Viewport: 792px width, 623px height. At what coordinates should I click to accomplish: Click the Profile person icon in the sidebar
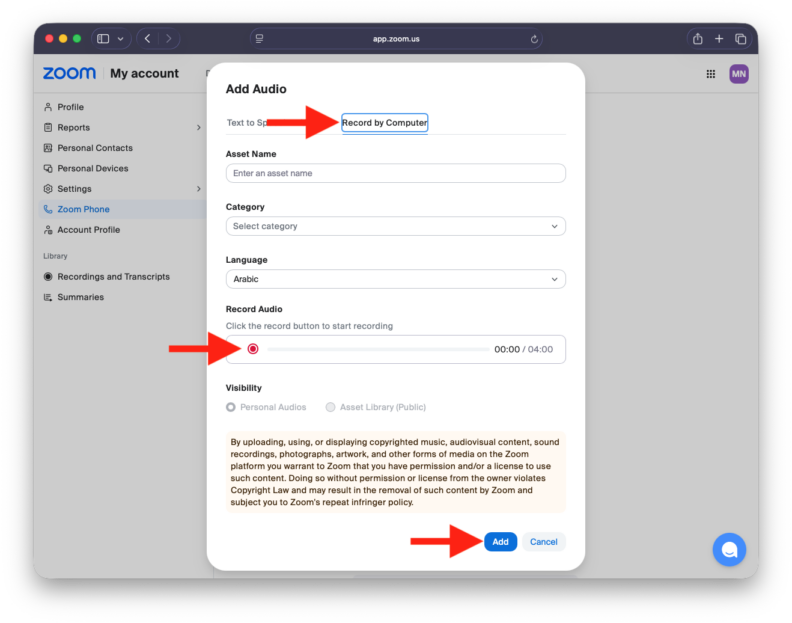click(48, 107)
